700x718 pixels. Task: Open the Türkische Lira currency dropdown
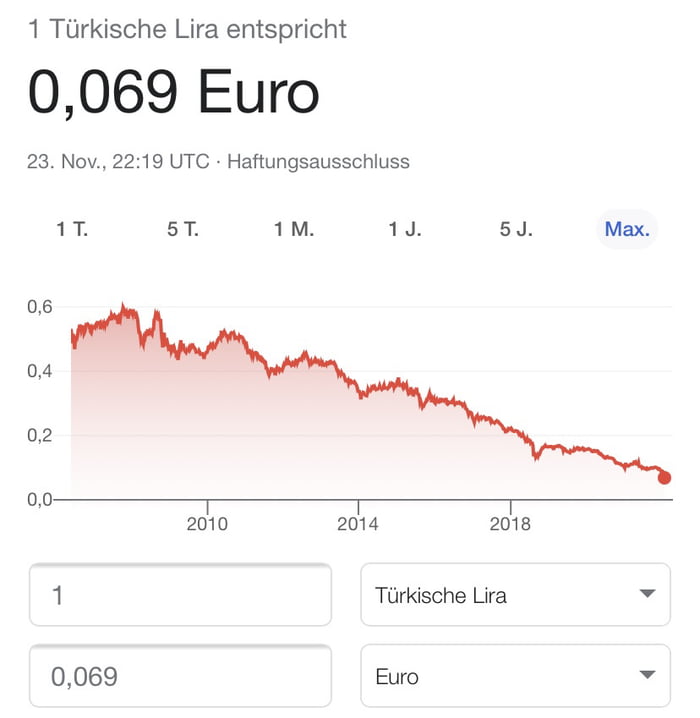[x=515, y=595]
